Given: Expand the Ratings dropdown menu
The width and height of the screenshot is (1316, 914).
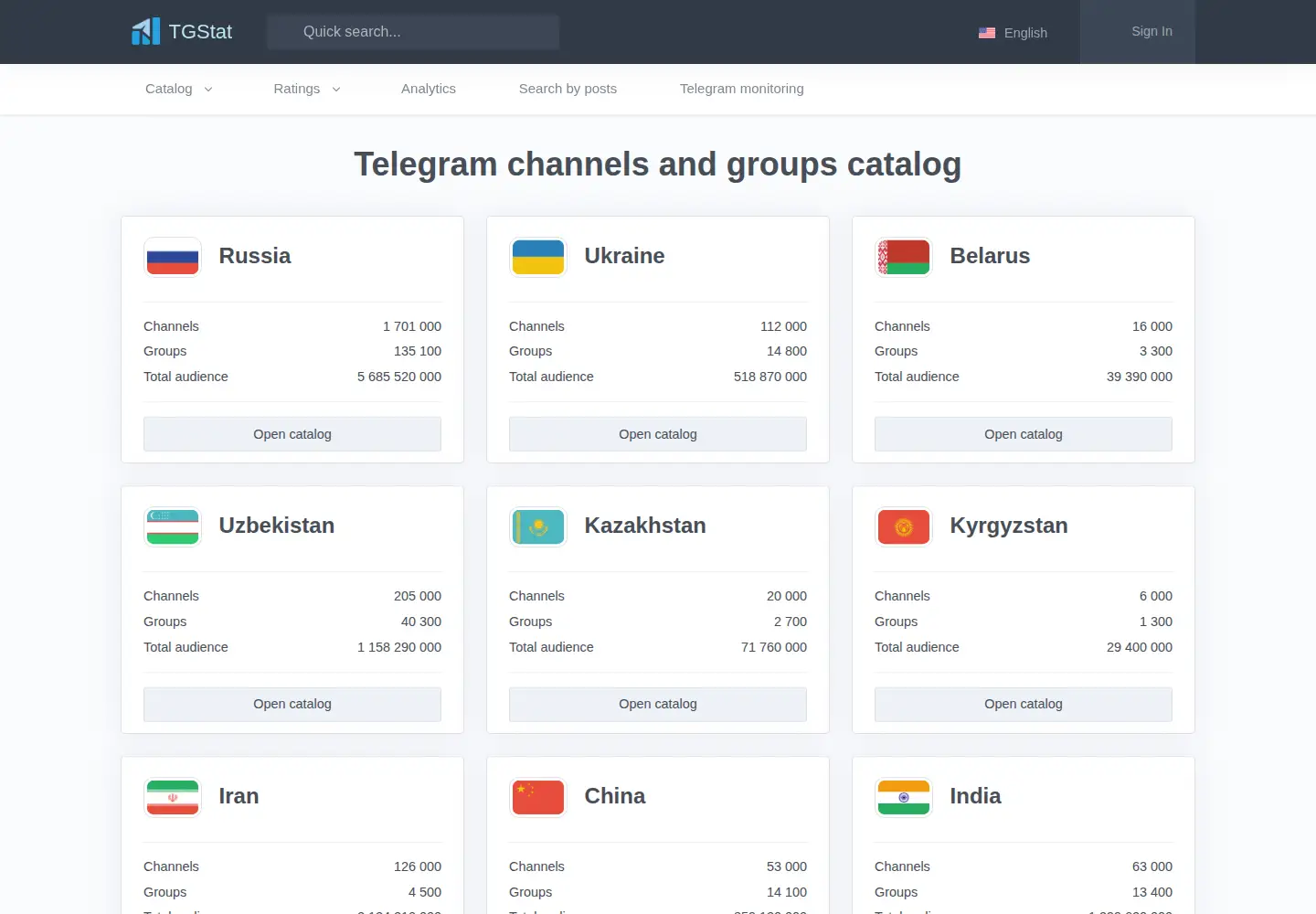Looking at the screenshot, I should click(307, 89).
